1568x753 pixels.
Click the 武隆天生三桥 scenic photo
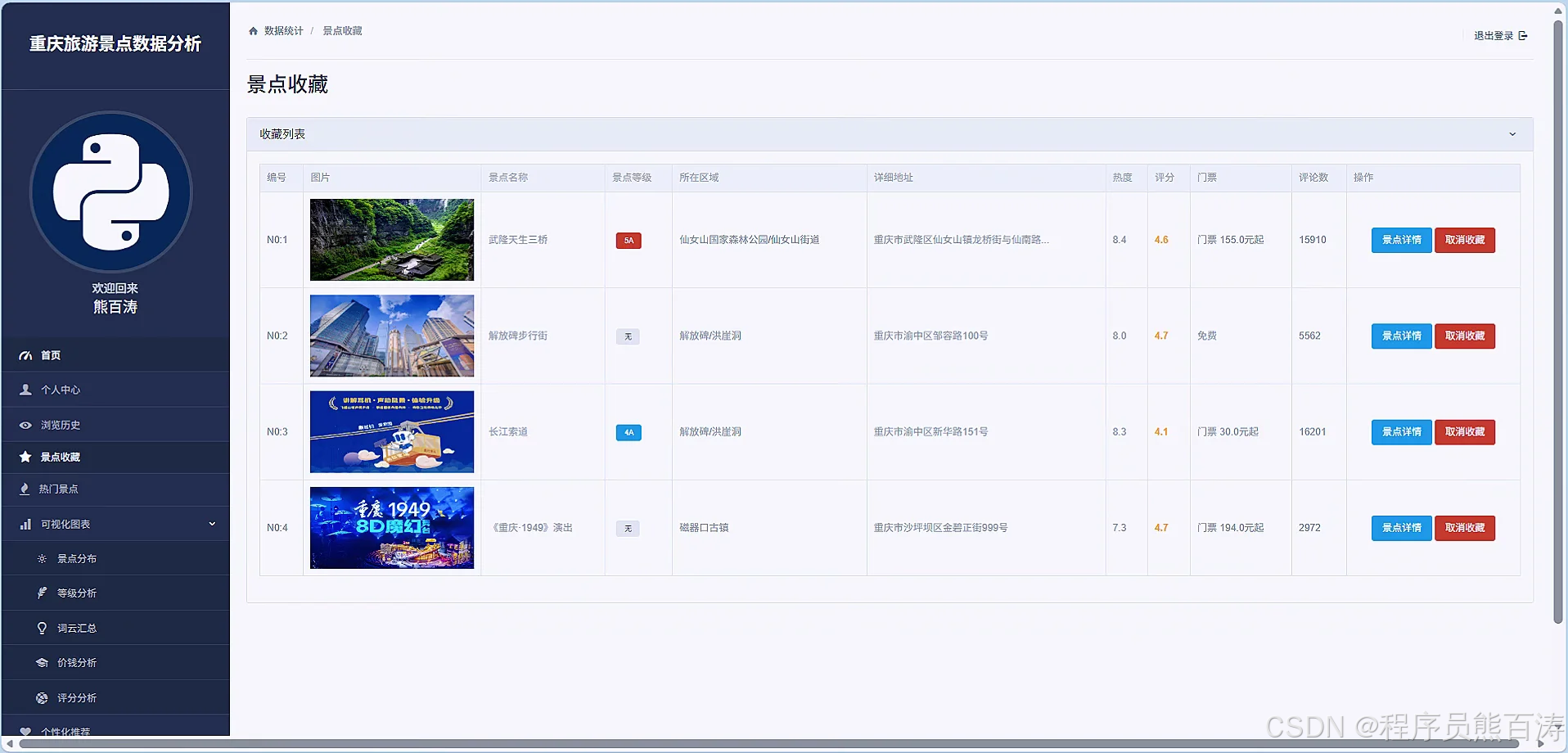tap(392, 240)
